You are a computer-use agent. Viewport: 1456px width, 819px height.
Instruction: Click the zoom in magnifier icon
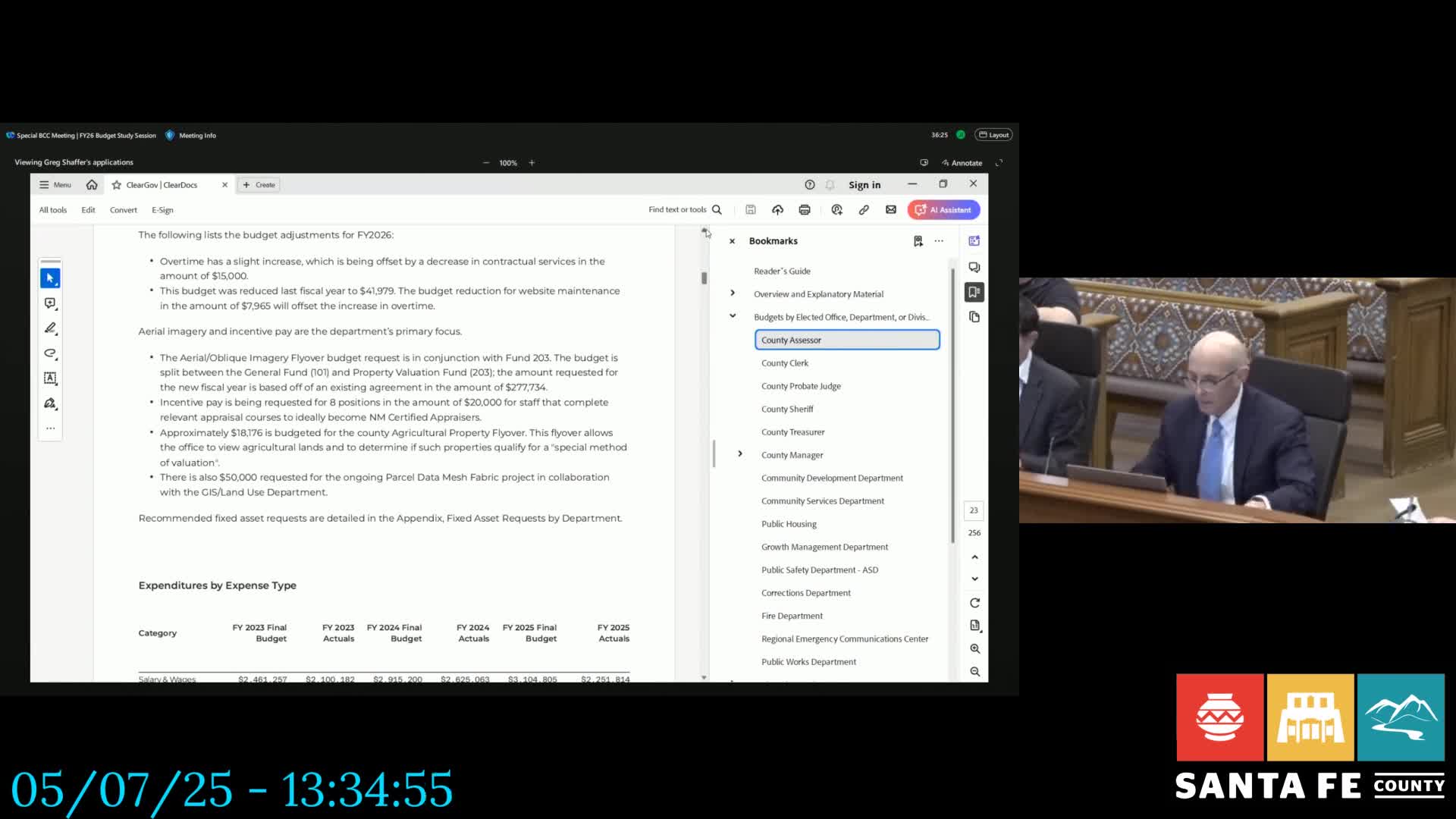(x=975, y=649)
